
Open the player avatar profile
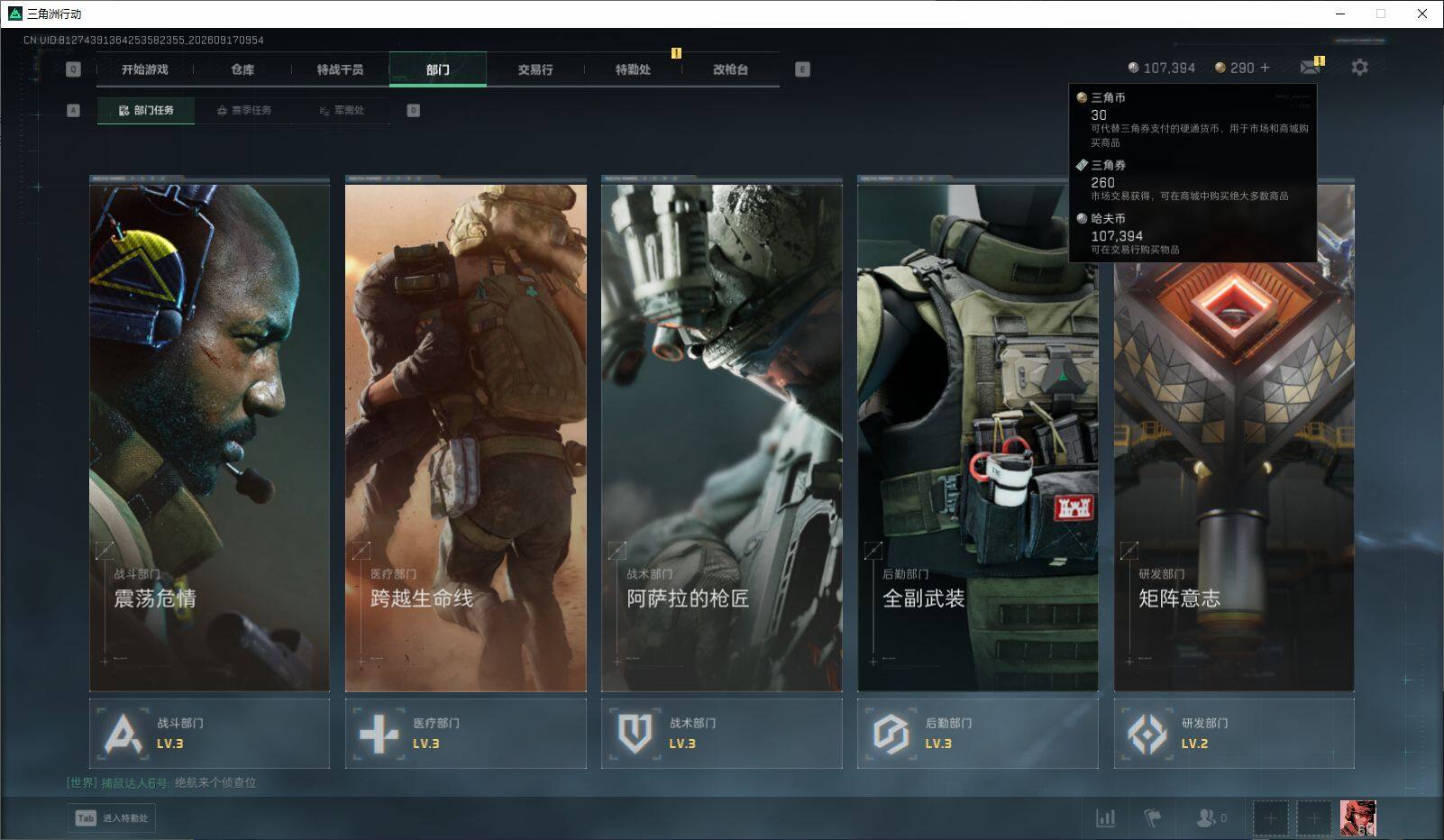[1357, 818]
